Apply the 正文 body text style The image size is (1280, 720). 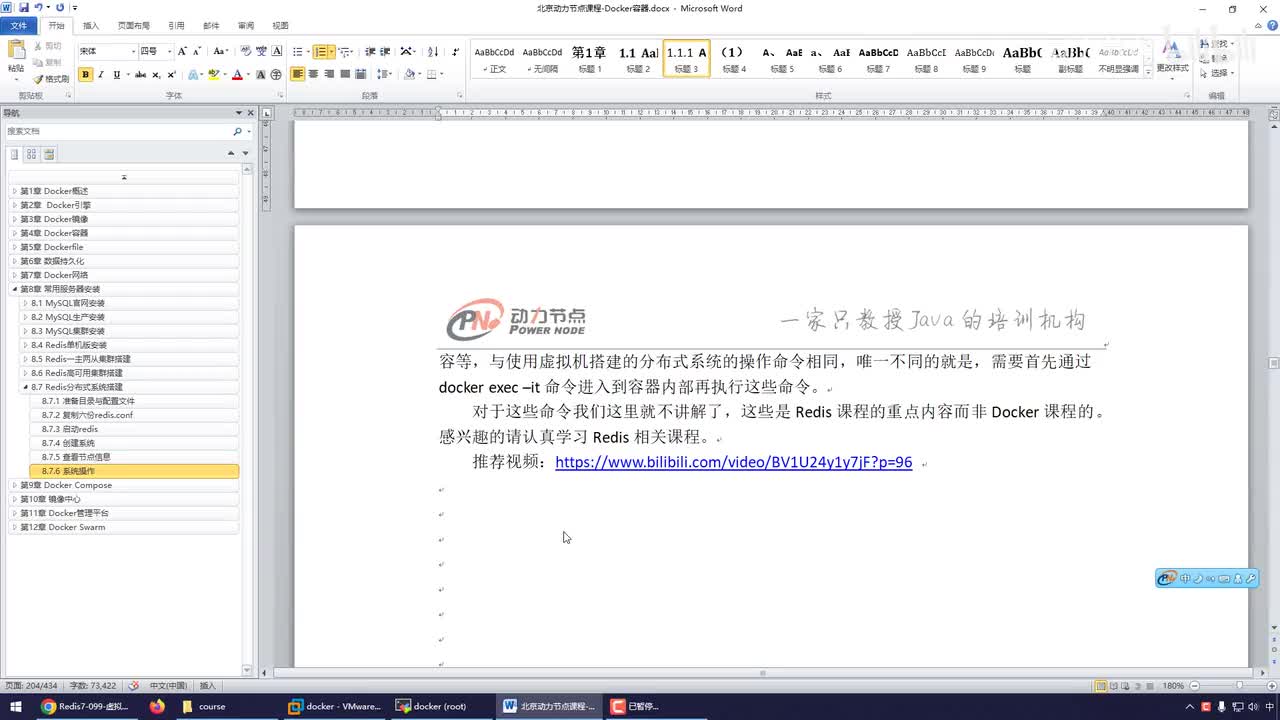click(494, 58)
